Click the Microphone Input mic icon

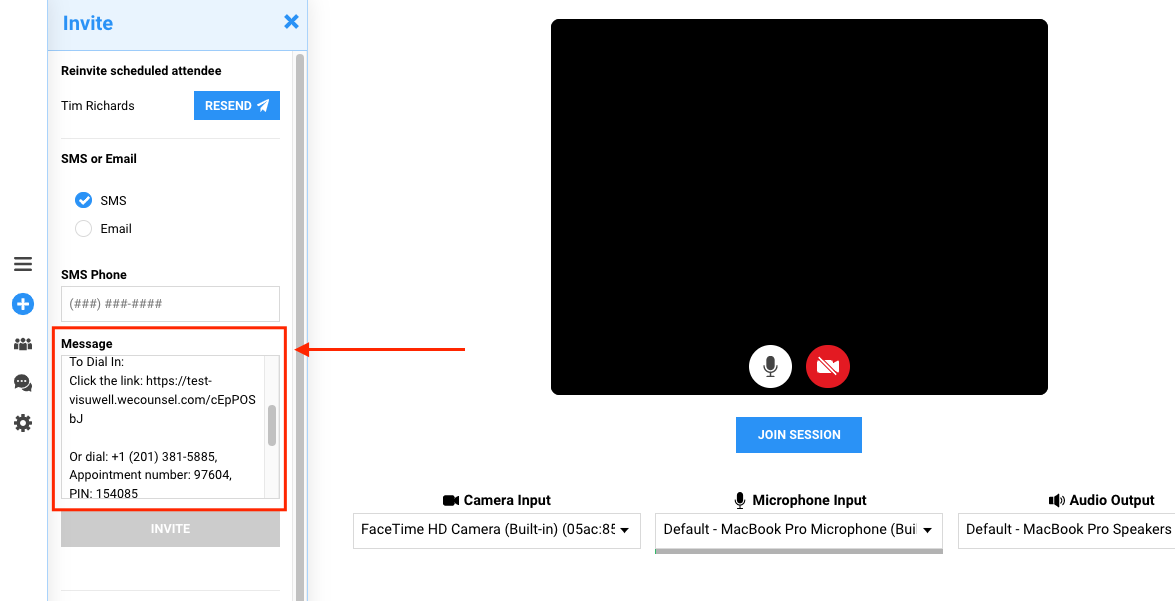tap(740, 501)
